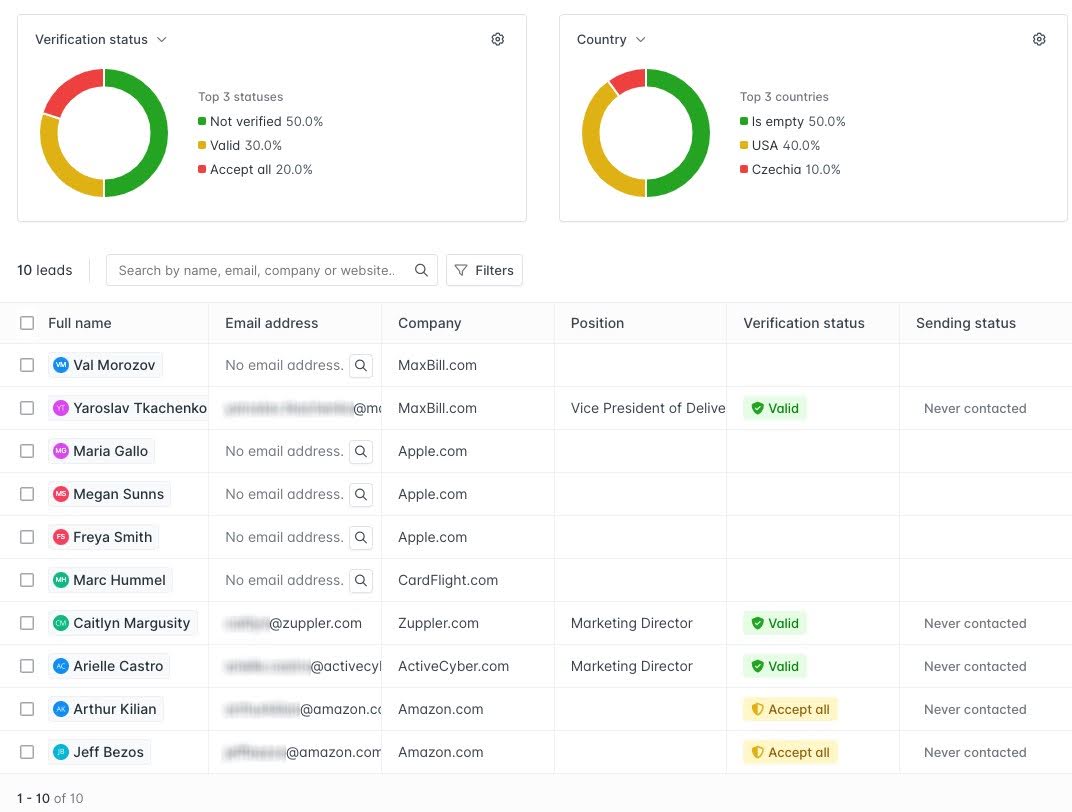
Task: Find email for Val Morozov
Action: click(x=361, y=366)
